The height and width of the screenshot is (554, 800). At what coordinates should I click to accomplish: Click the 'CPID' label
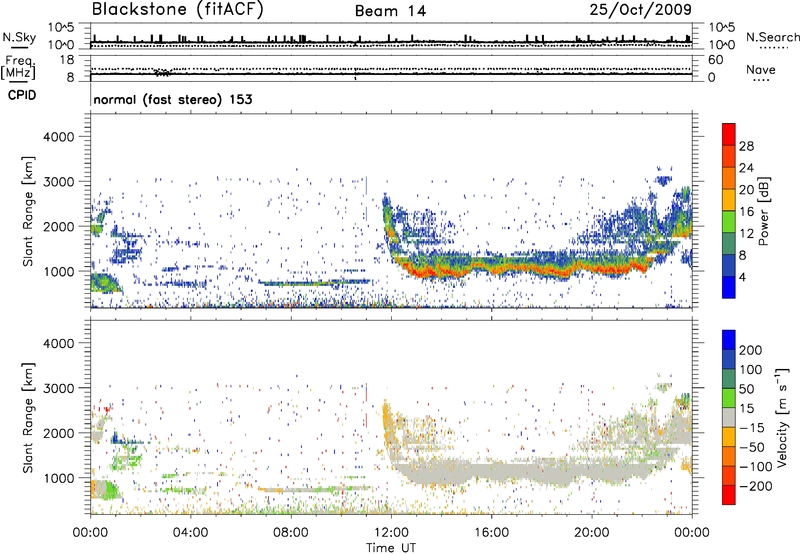click(x=22, y=95)
